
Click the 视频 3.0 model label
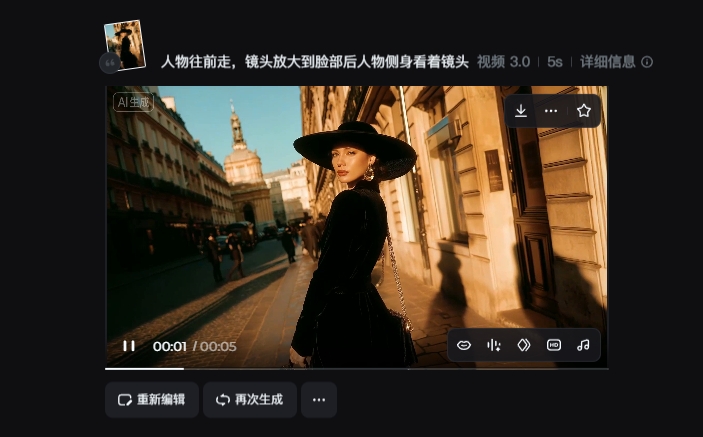click(x=503, y=62)
